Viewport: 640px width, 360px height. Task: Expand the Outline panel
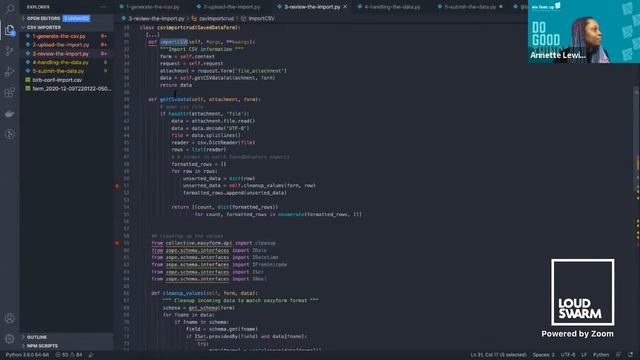click(67, 337)
